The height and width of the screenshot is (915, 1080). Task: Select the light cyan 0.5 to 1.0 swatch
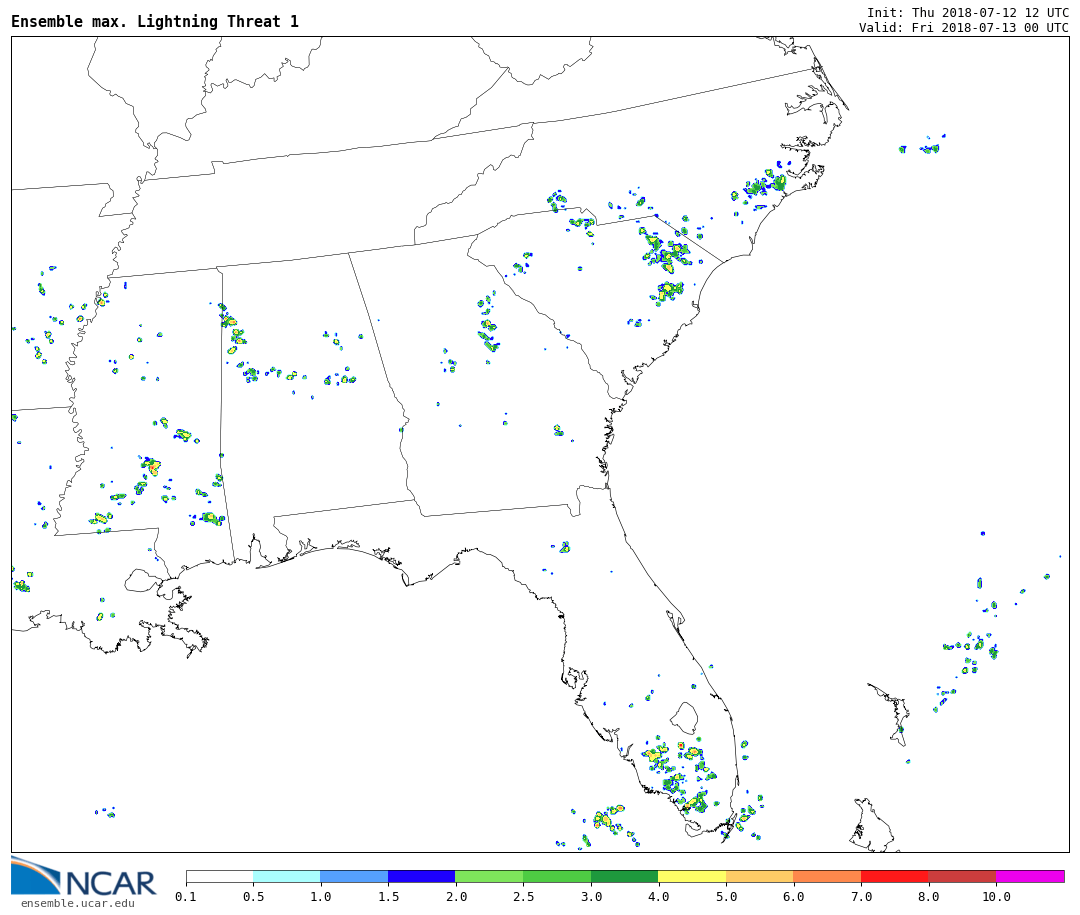coord(286,876)
